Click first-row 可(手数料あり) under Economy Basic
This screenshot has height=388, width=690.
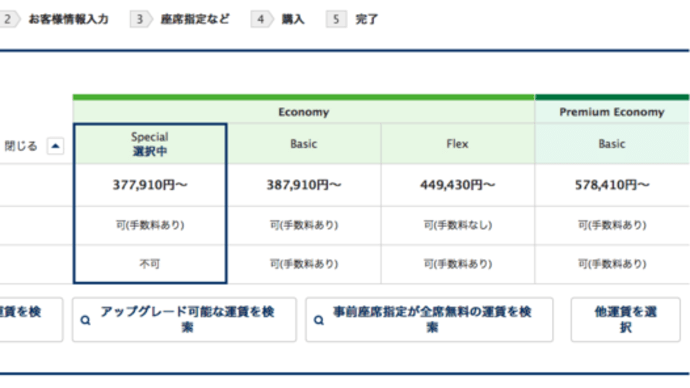coord(304,225)
